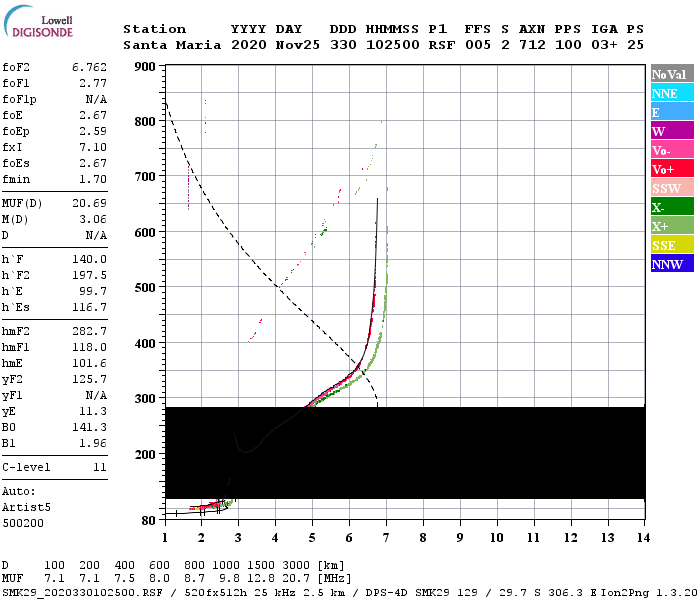Click the h`Es value 116.7
The width and height of the screenshot is (700, 600).
tap(89, 308)
